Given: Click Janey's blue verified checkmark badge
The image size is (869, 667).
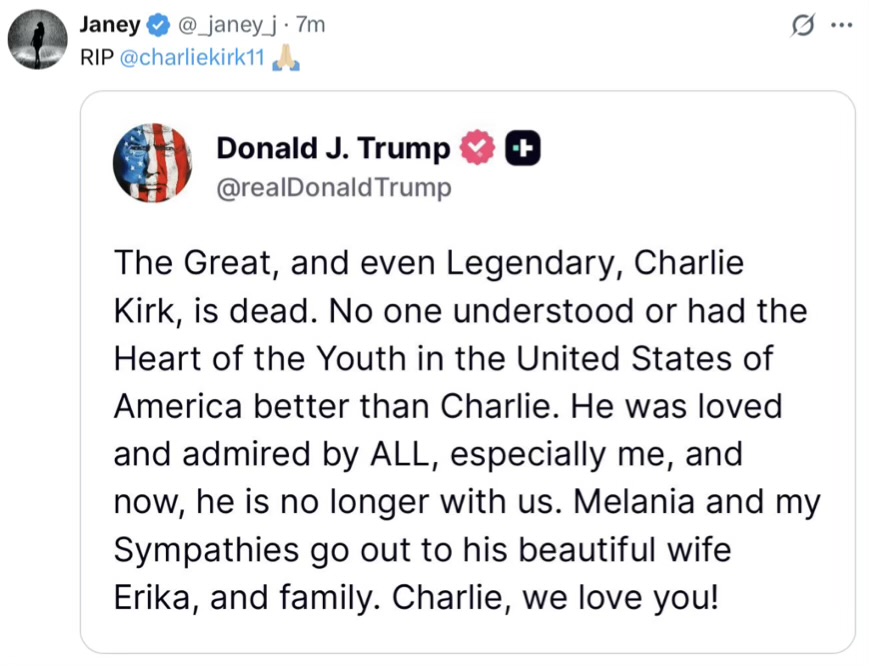Looking at the screenshot, I should 159,25.
